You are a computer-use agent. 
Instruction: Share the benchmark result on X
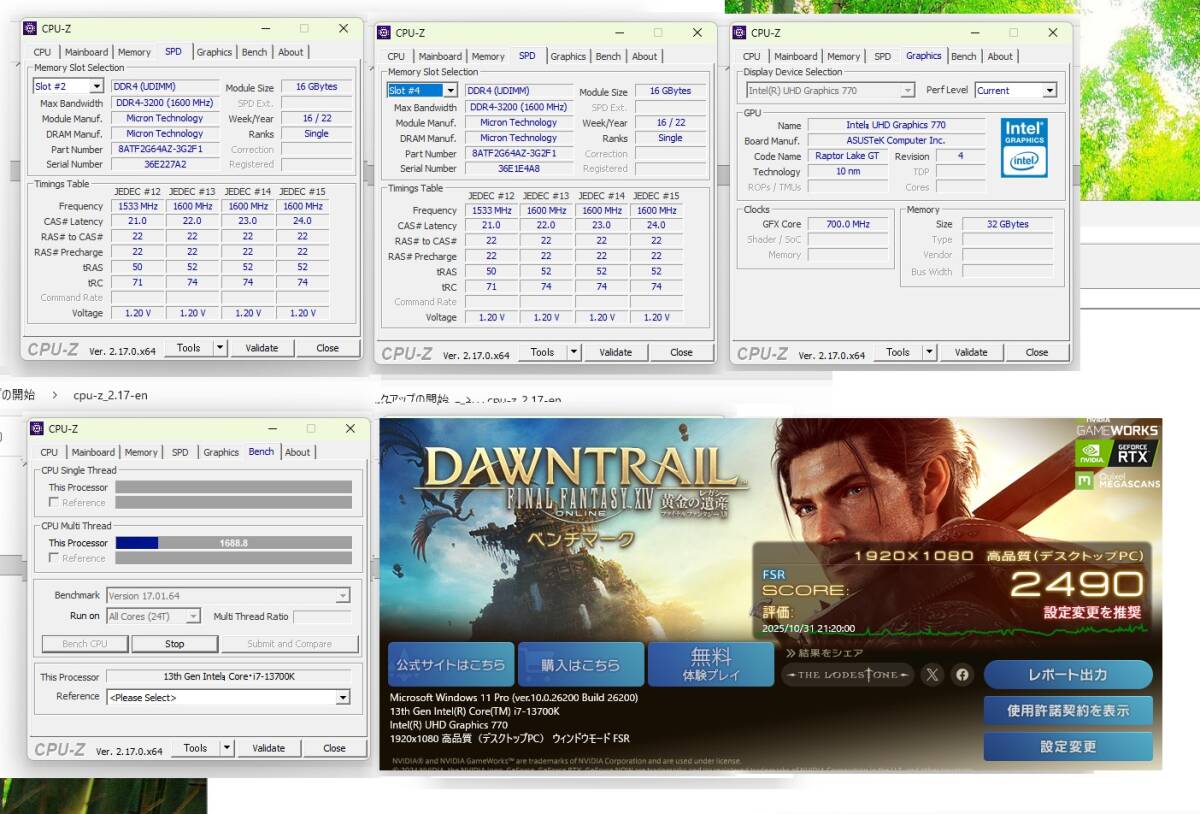[x=932, y=675]
